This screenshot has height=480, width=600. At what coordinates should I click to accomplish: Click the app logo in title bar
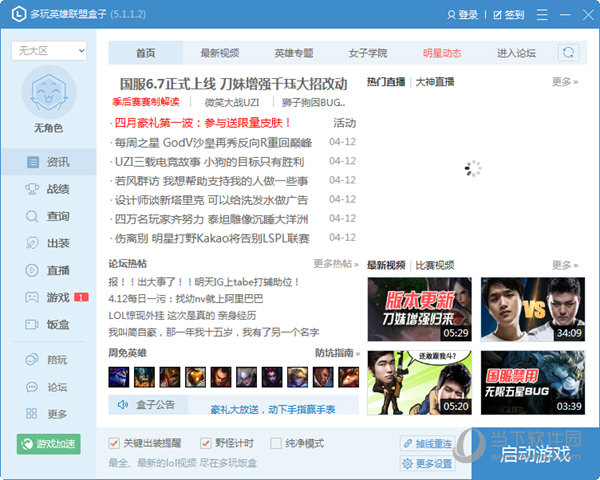(18, 15)
